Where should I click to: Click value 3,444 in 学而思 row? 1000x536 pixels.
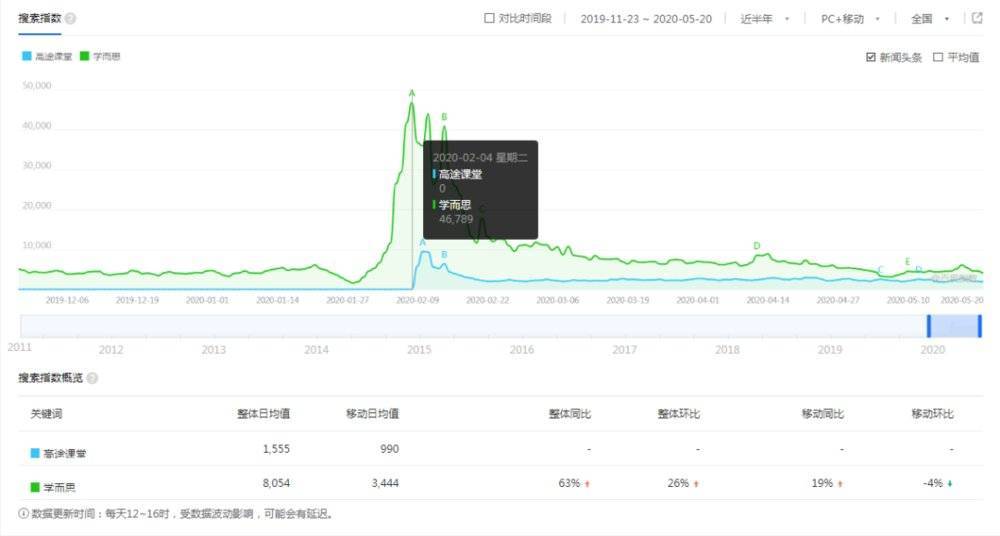[x=385, y=483]
